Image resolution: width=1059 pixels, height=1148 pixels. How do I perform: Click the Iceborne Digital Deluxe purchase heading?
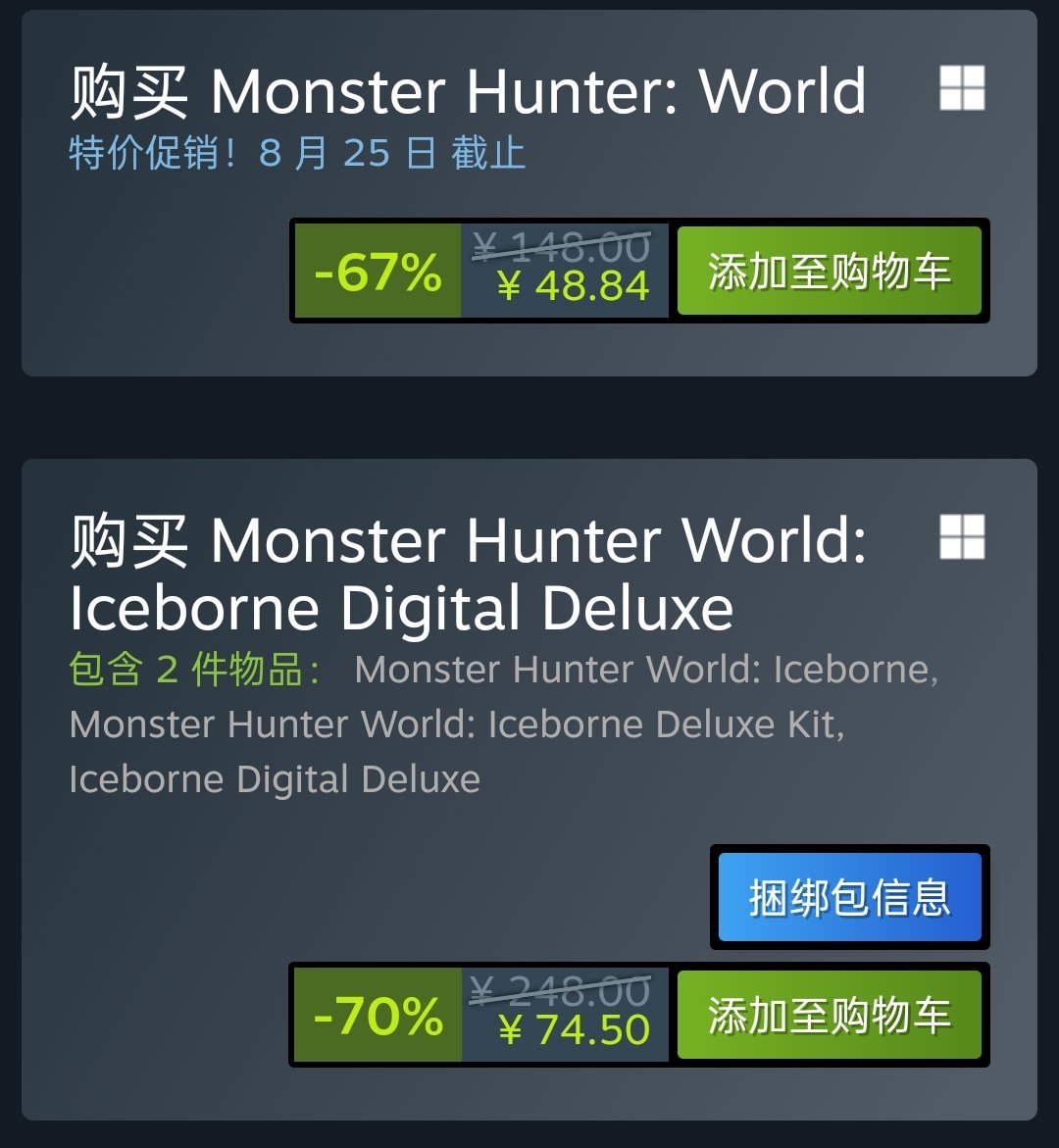click(468, 574)
